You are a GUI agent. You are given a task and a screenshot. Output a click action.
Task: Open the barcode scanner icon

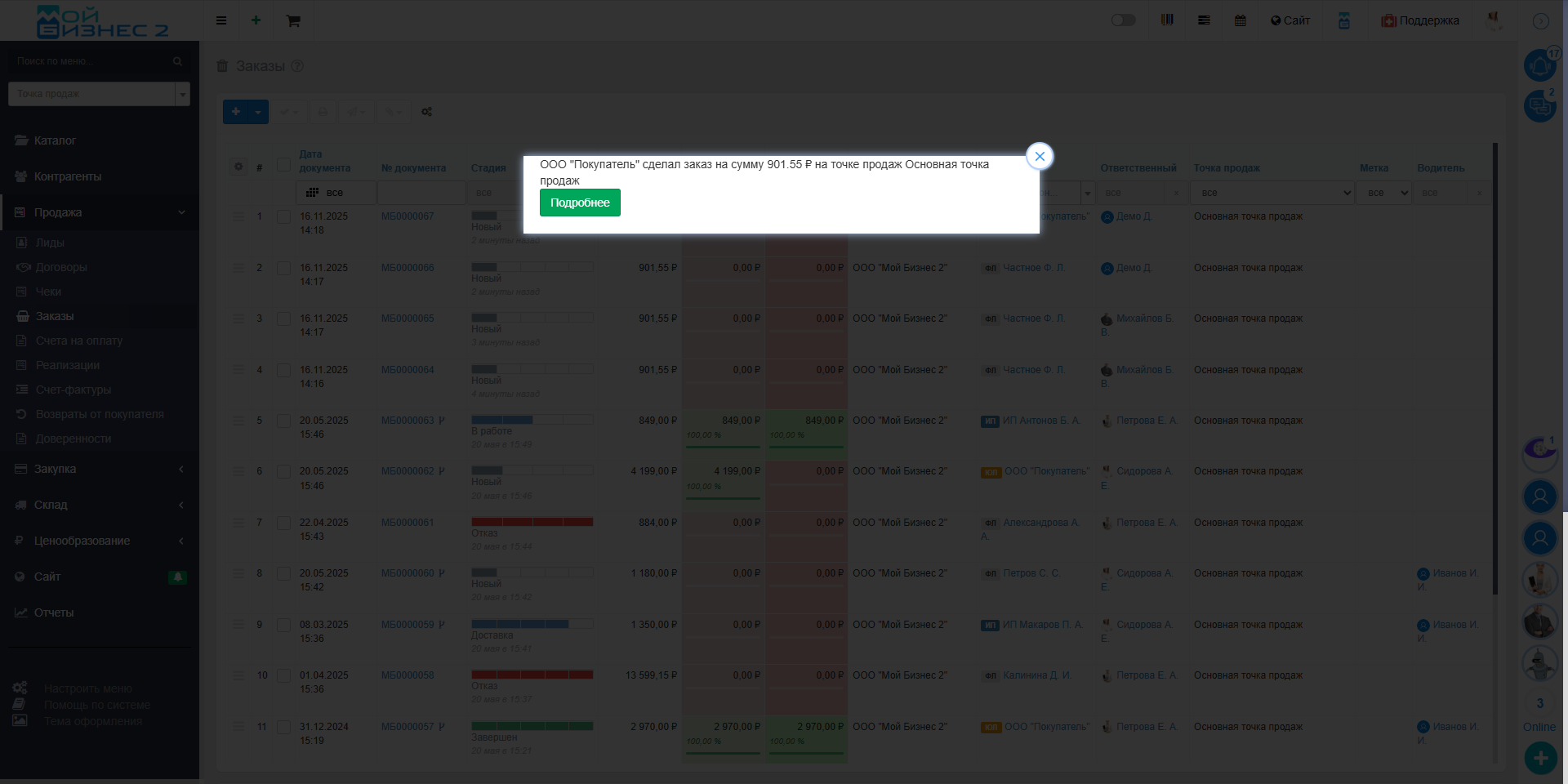(x=1167, y=20)
